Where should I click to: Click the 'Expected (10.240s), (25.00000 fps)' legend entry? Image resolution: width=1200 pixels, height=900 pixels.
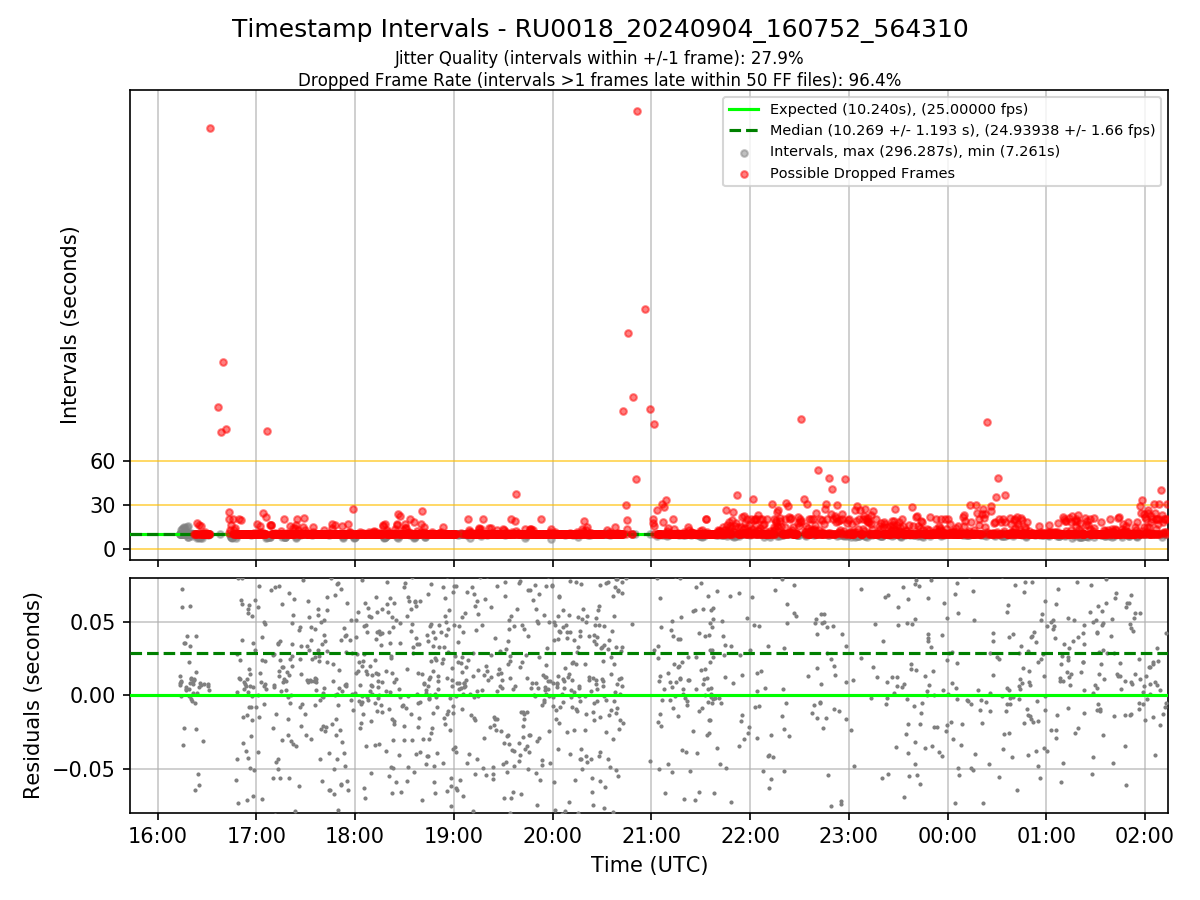tap(899, 109)
